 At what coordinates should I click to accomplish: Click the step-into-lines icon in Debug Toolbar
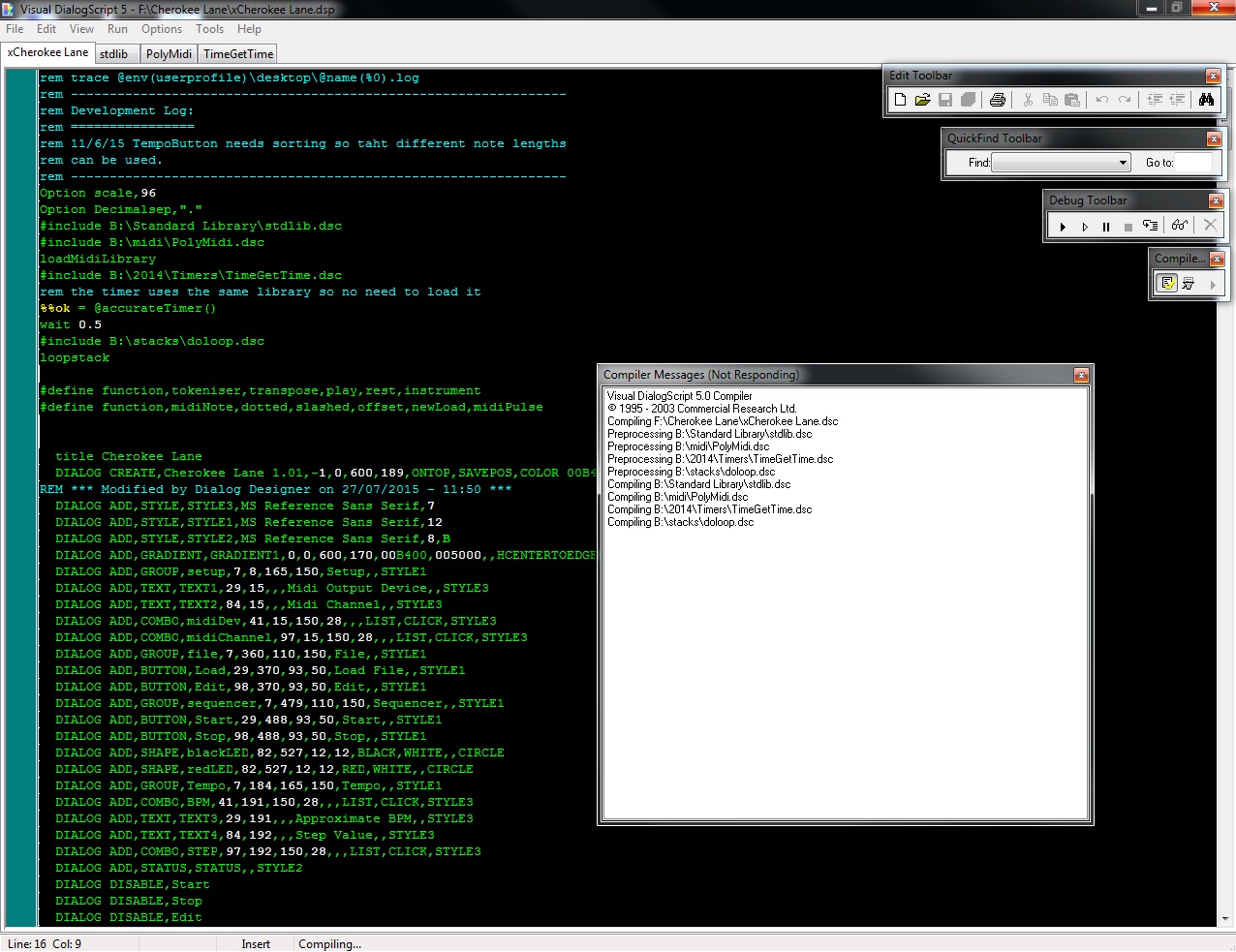point(1150,226)
